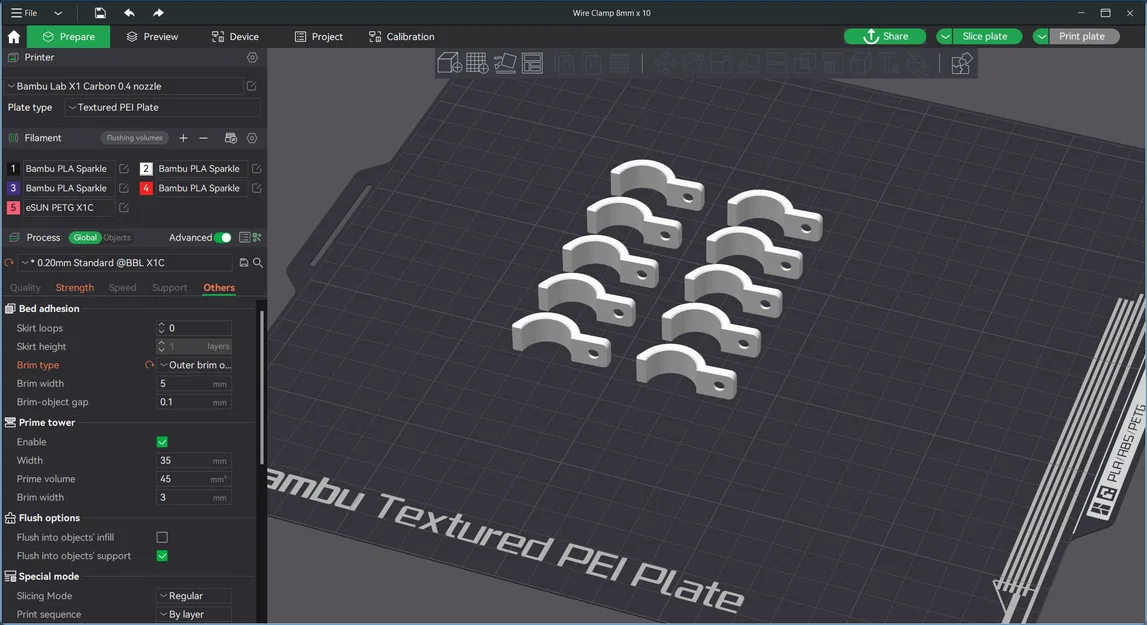Search process settings magnifier icon

tap(257, 263)
